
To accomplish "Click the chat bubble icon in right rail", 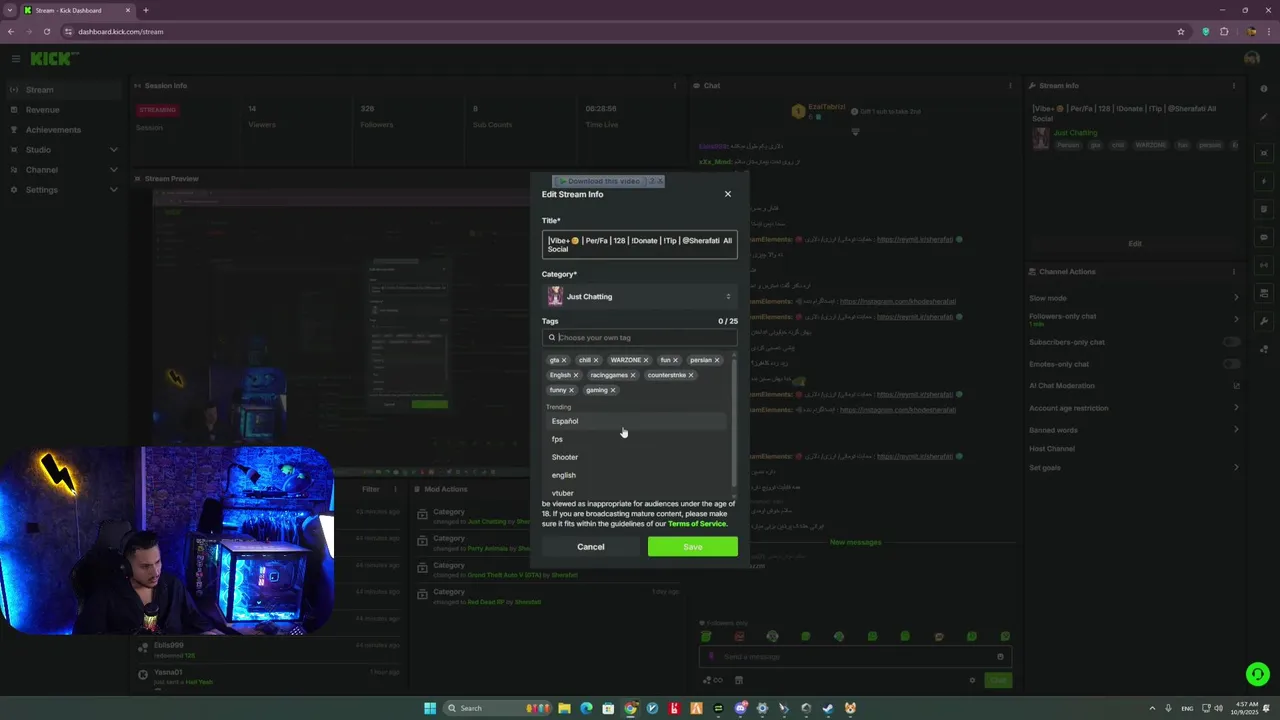I will (1264, 237).
